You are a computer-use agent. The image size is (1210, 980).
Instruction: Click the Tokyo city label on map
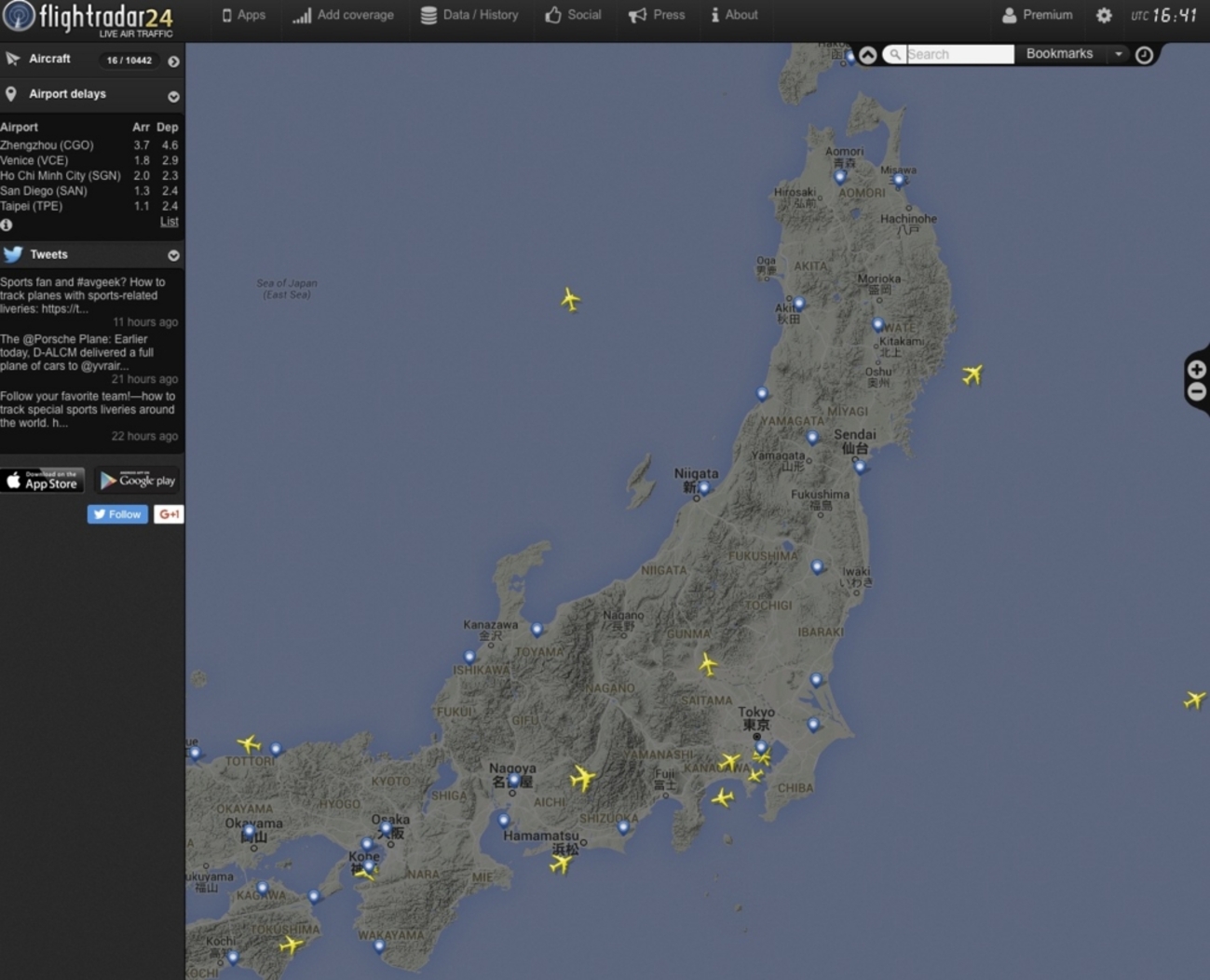[x=756, y=718]
